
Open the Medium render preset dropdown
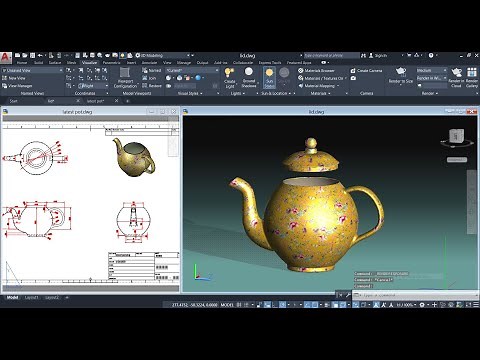[x=431, y=70]
